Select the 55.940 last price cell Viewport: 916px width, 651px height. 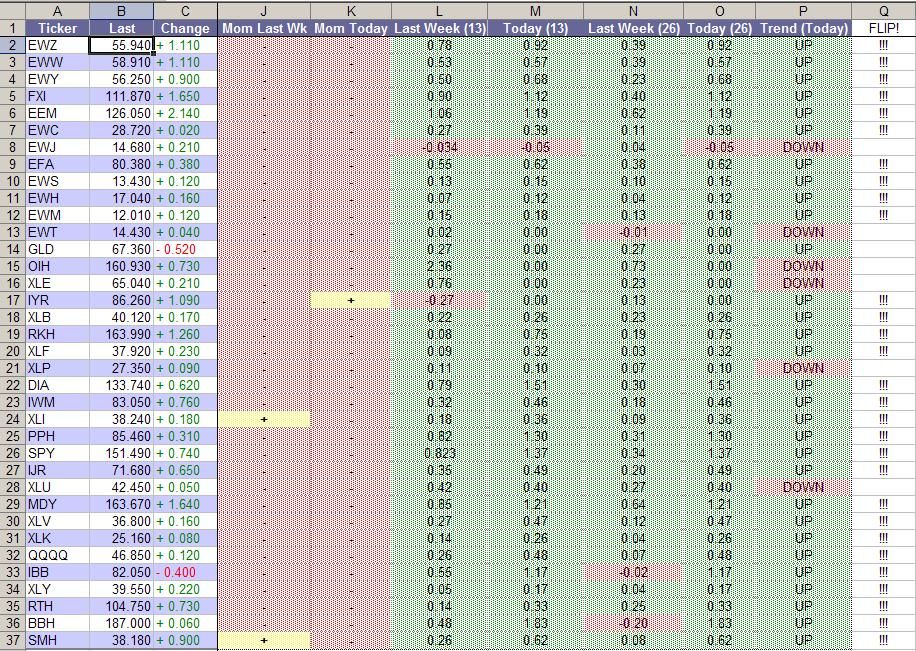pyautogui.click(x=122, y=45)
